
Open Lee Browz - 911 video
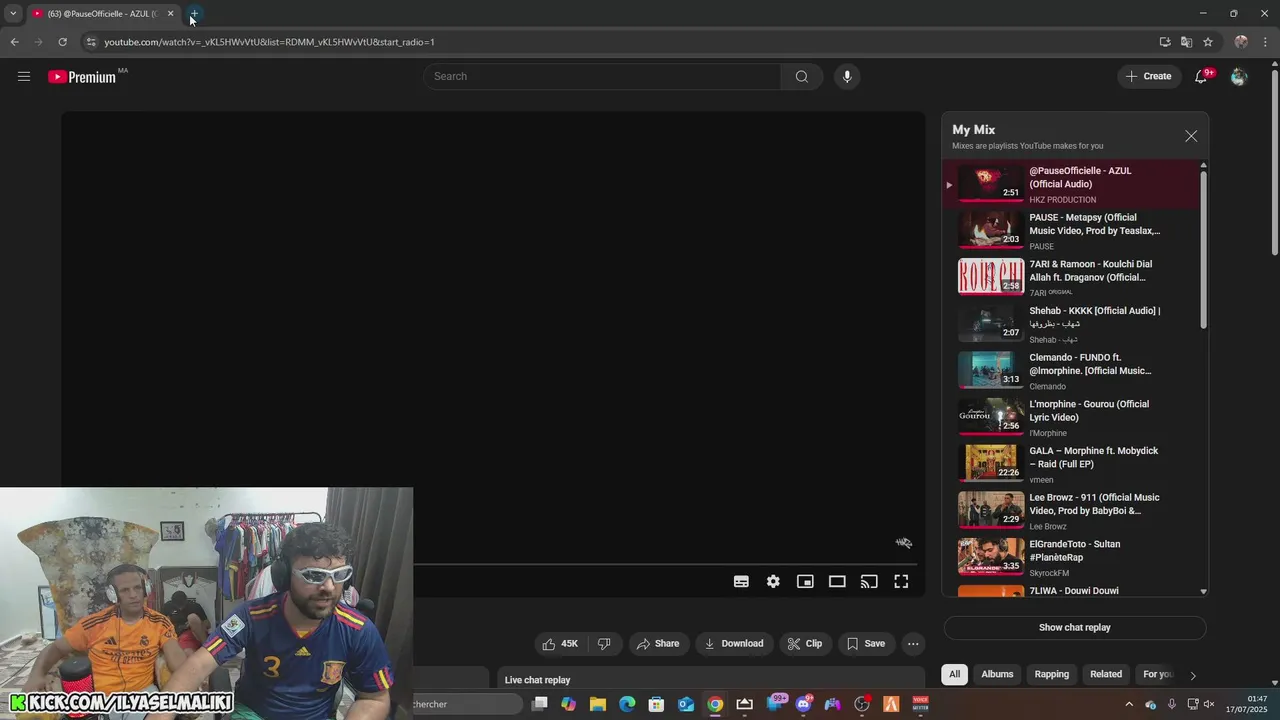pyautogui.click(x=1072, y=511)
